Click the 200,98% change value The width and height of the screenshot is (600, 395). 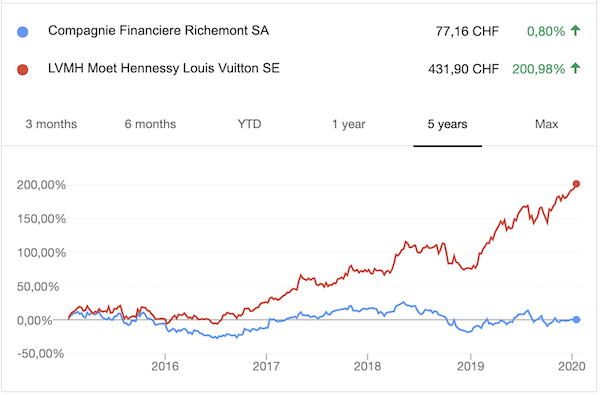point(539,69)
